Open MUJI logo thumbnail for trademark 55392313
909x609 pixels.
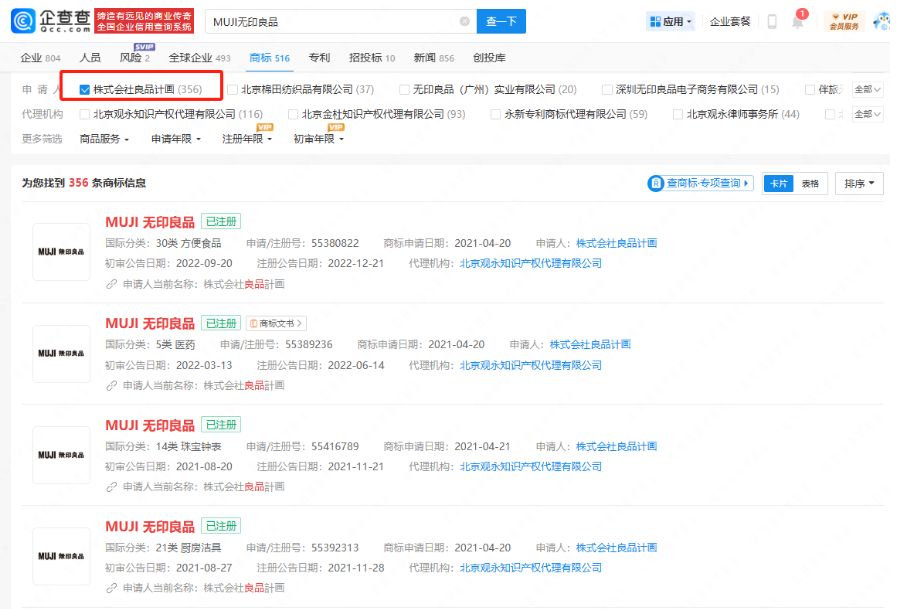(61, 556)
